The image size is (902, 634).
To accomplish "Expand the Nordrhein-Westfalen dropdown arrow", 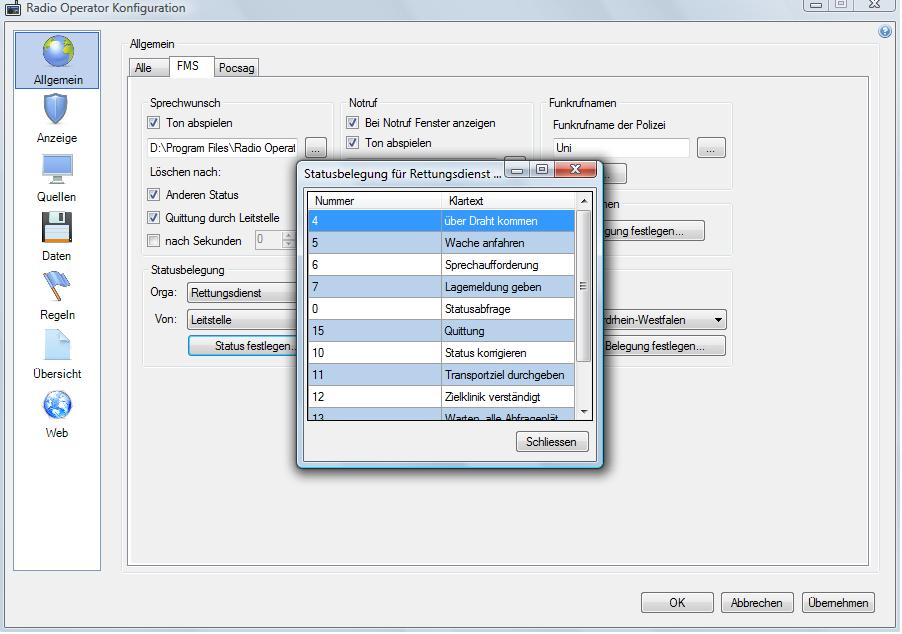I will point(718,320).
